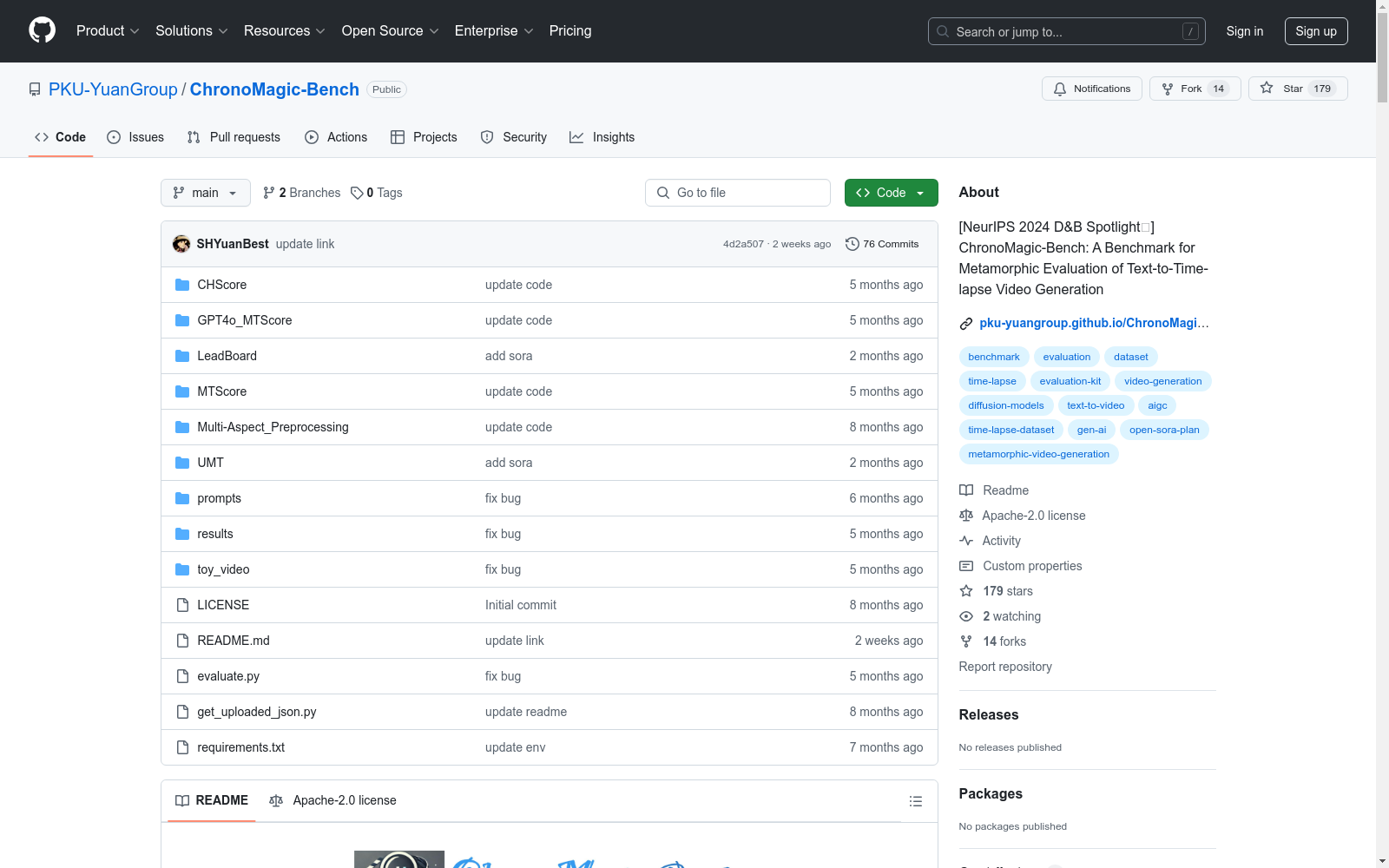Open the Pull requests tab
Viewport: 1389px width, 868px height.
[234, 137]
